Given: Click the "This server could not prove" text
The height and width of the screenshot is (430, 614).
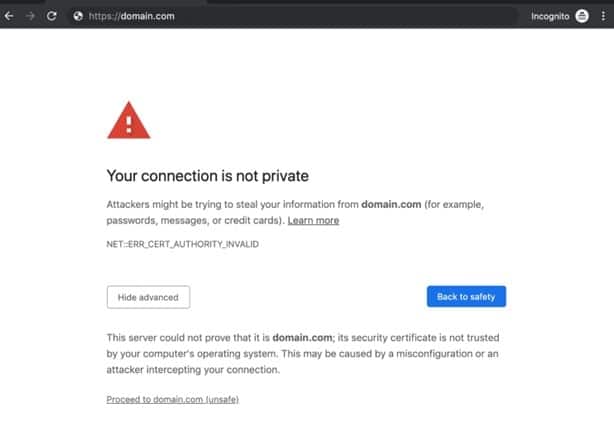Looking at the screenshot, I should [x=180, y=337].
